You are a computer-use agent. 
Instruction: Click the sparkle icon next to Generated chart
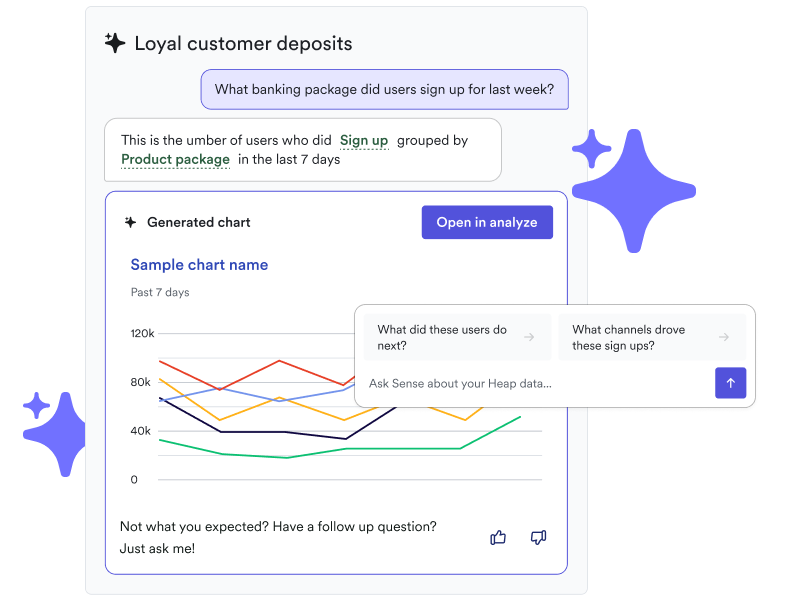click(x=130, y=222)
